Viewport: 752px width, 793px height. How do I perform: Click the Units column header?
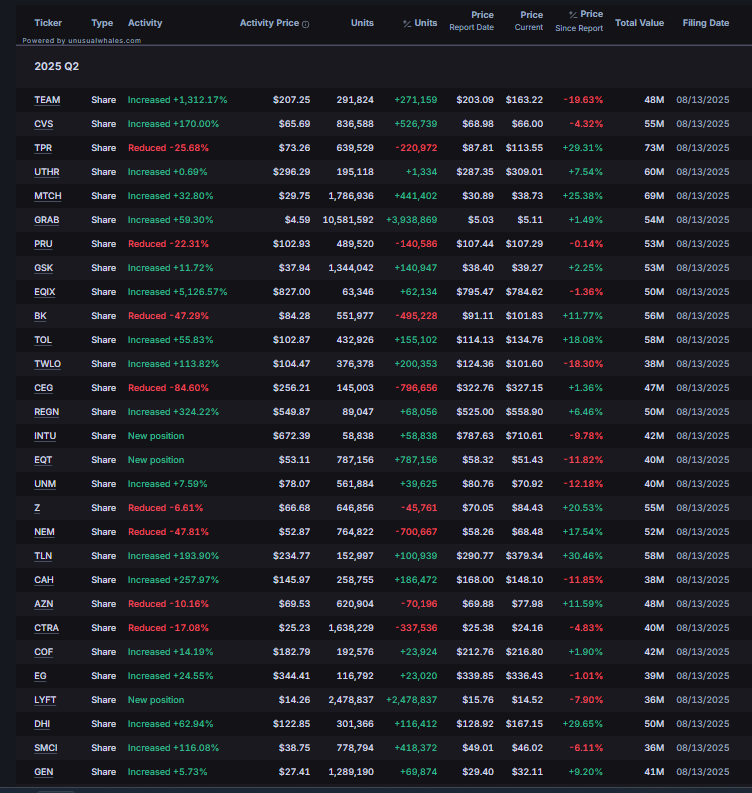pos(362,23)
